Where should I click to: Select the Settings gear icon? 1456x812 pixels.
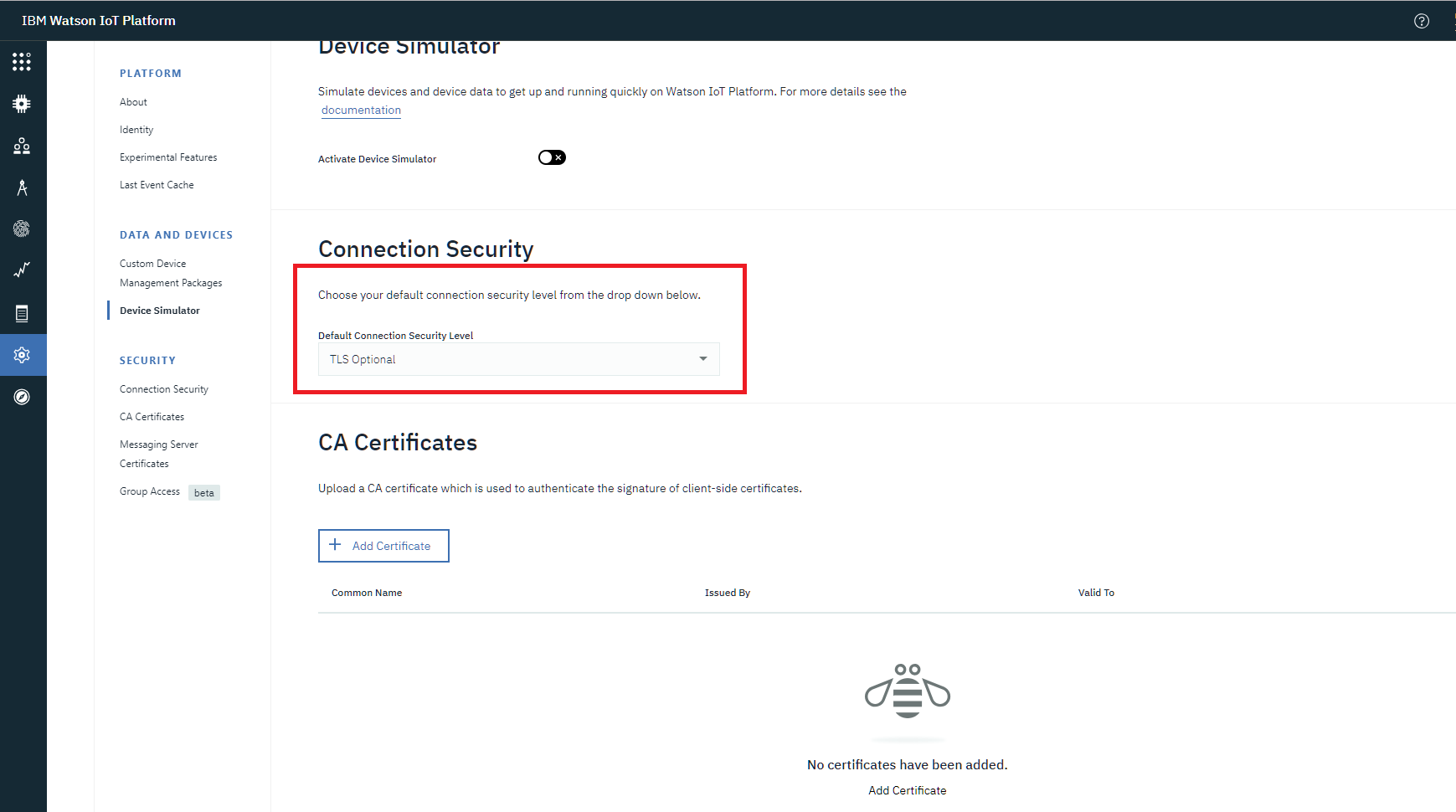(x=22, y=355)
